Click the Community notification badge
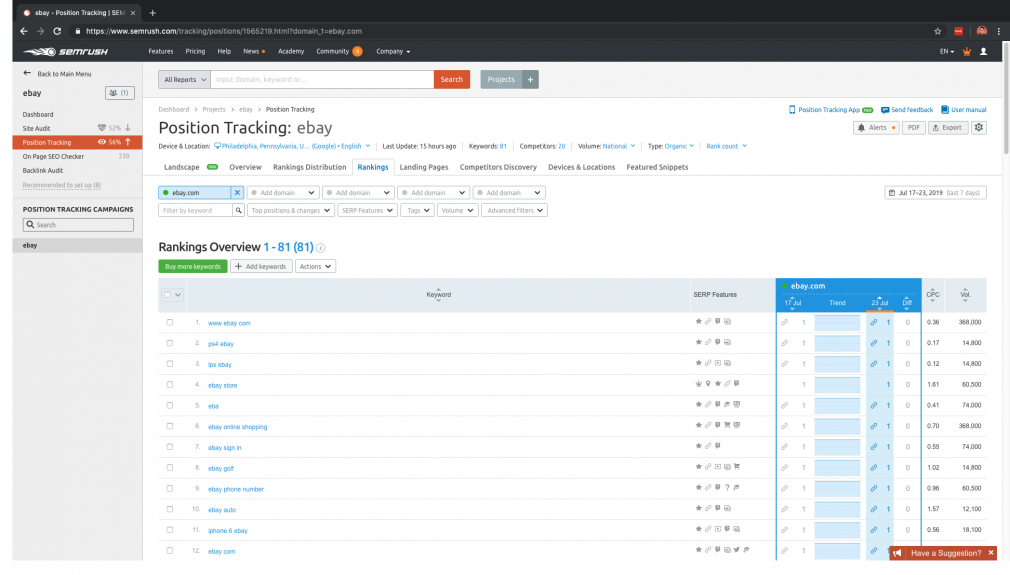 [357, 52]
